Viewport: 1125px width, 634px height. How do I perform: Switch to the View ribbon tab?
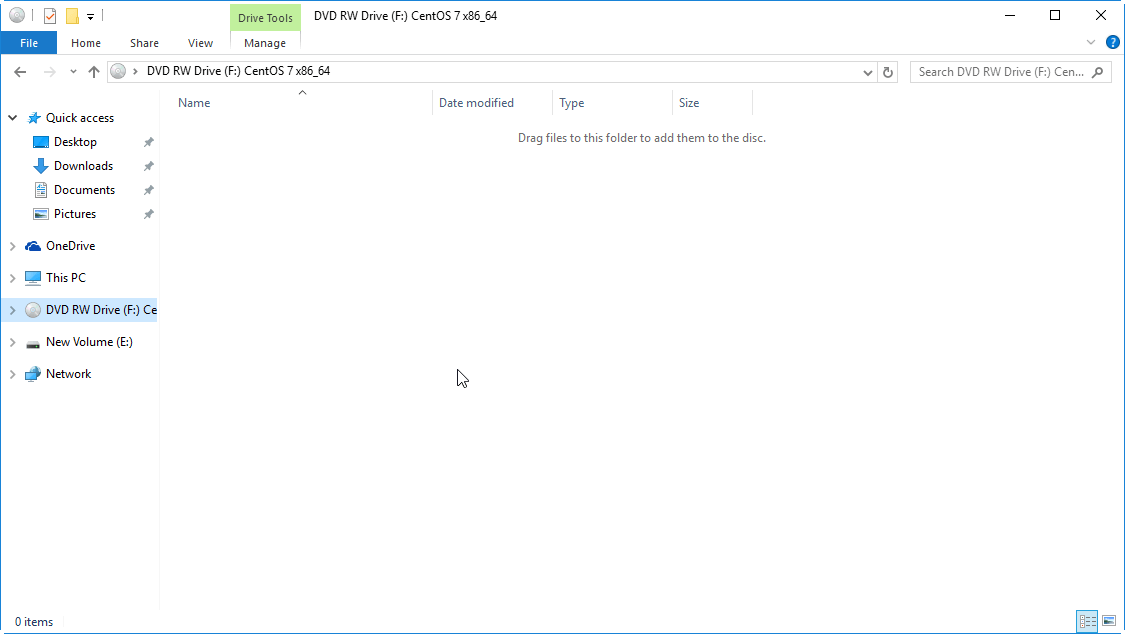click(200, 43)
